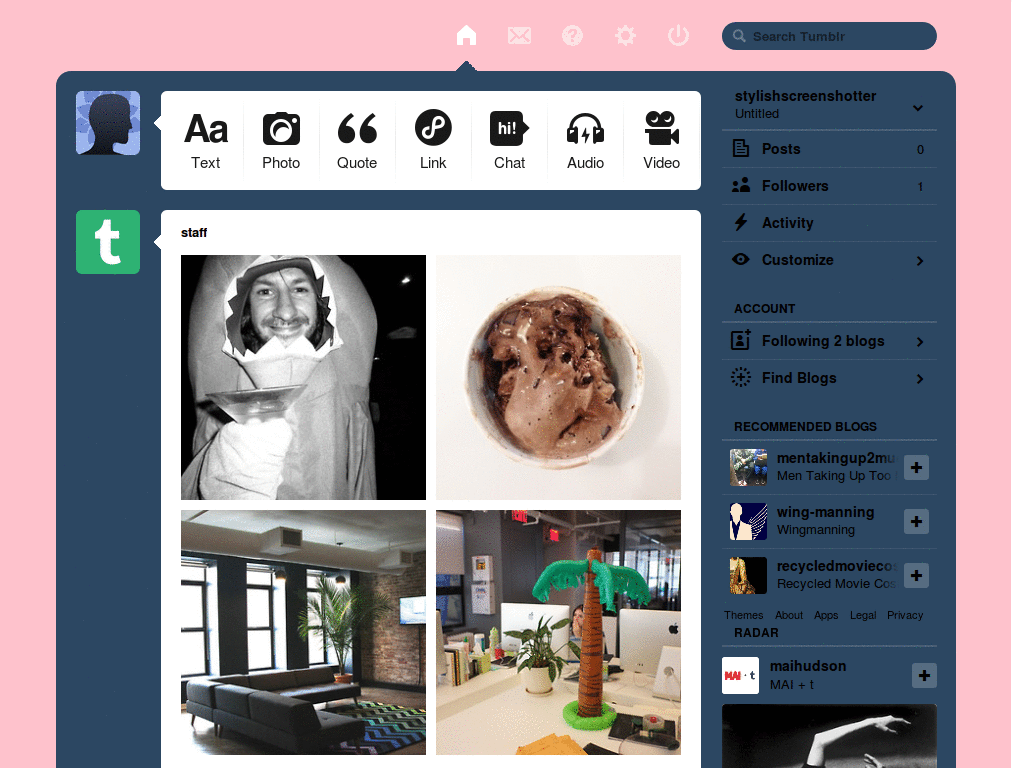Open the Help question mark icon

click(572, 35)
